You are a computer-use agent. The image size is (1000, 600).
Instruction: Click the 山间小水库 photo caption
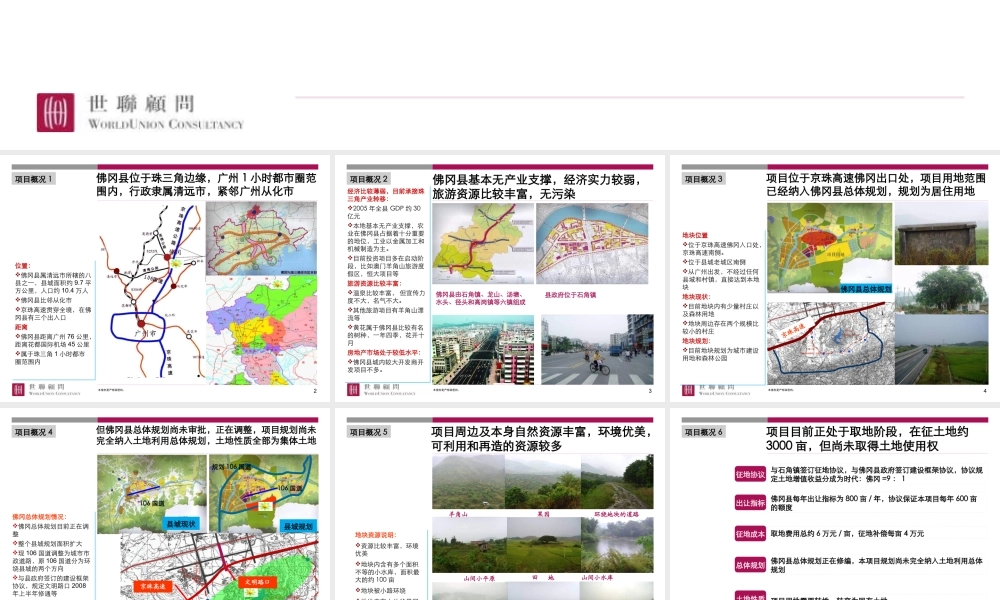pos(597,577)
